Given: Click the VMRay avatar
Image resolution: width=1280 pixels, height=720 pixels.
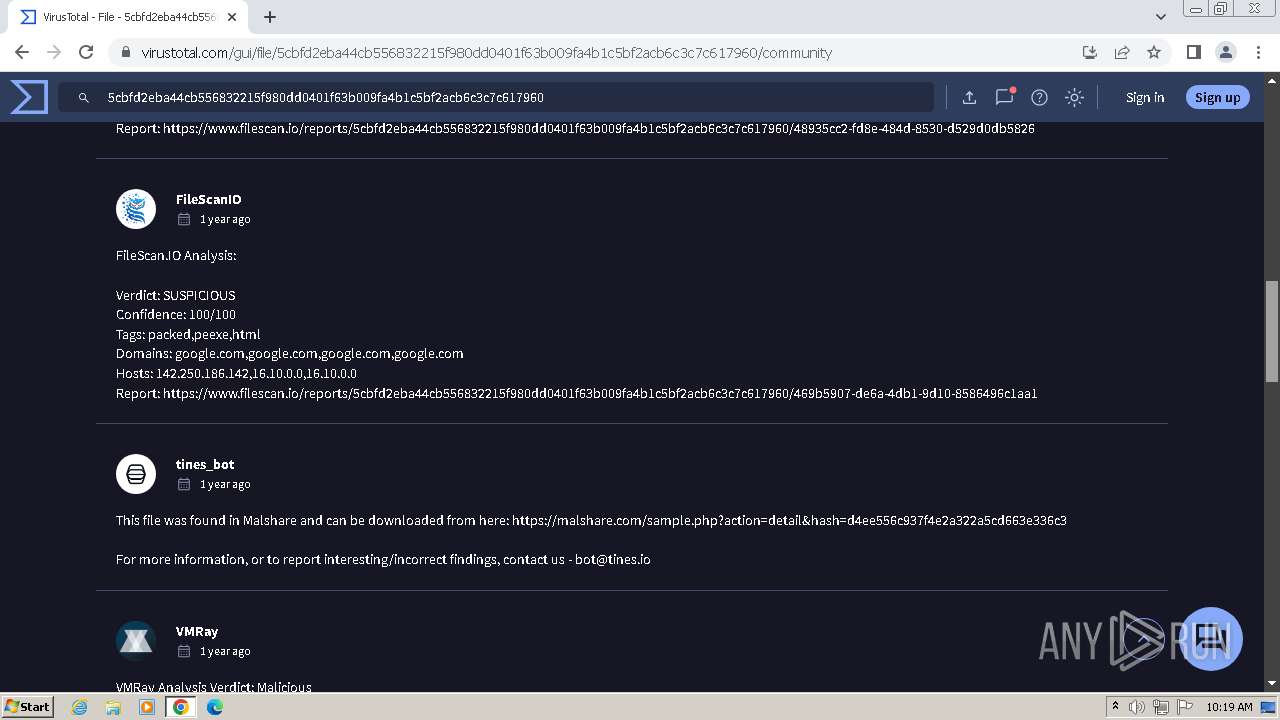Looking at the screenshot, I should point(136,641).
